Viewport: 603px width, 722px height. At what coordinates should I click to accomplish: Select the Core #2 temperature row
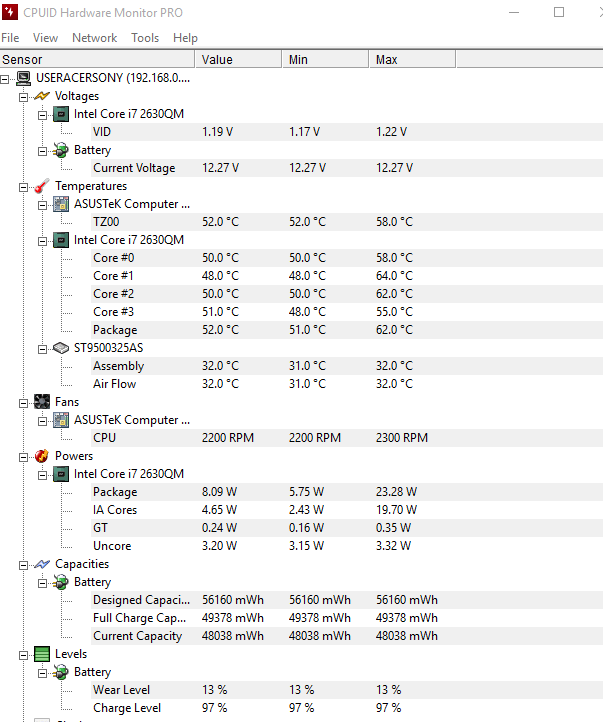pyautogui.click(x=347, y=294)
